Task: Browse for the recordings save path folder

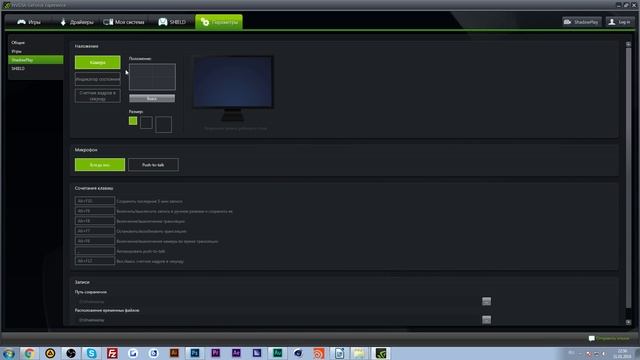Action: click(x=486, y=301)
